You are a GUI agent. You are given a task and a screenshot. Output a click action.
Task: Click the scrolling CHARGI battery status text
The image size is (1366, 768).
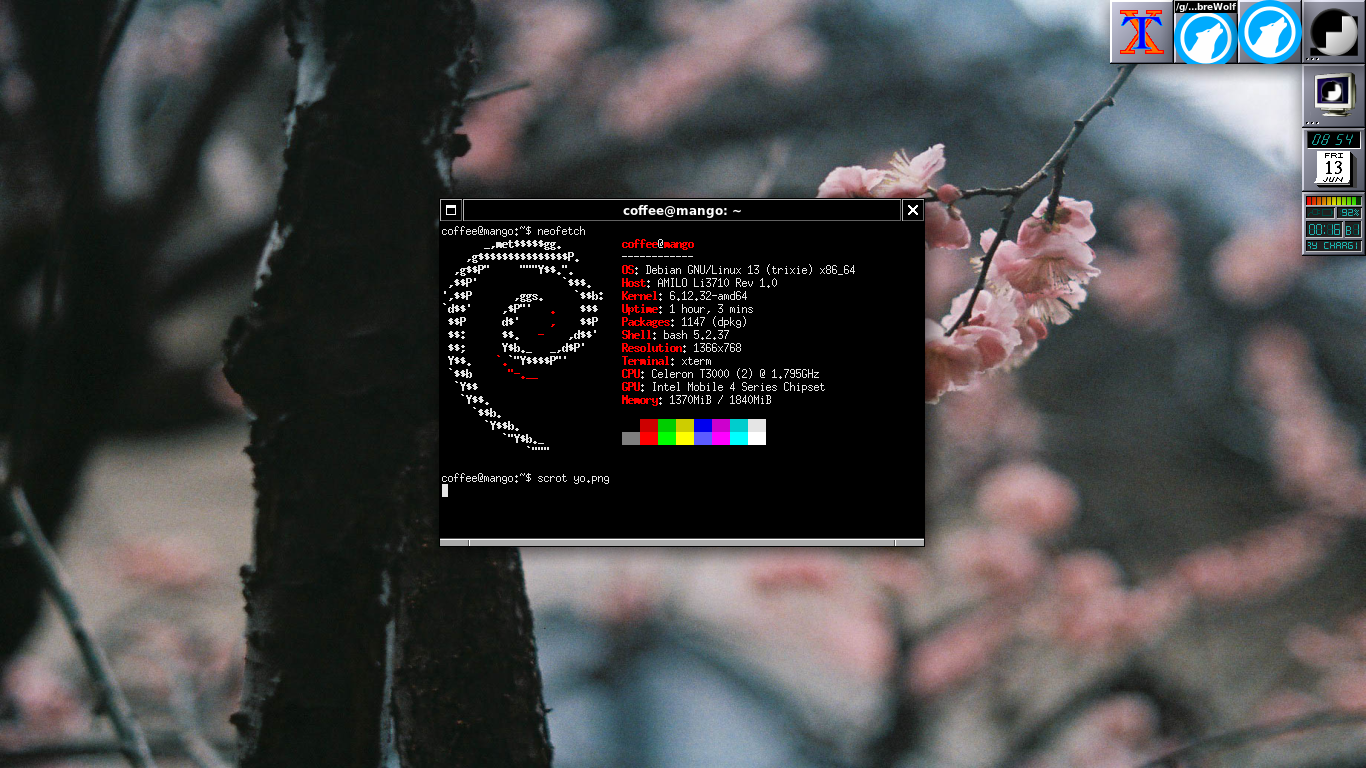tap(1334, 245)
